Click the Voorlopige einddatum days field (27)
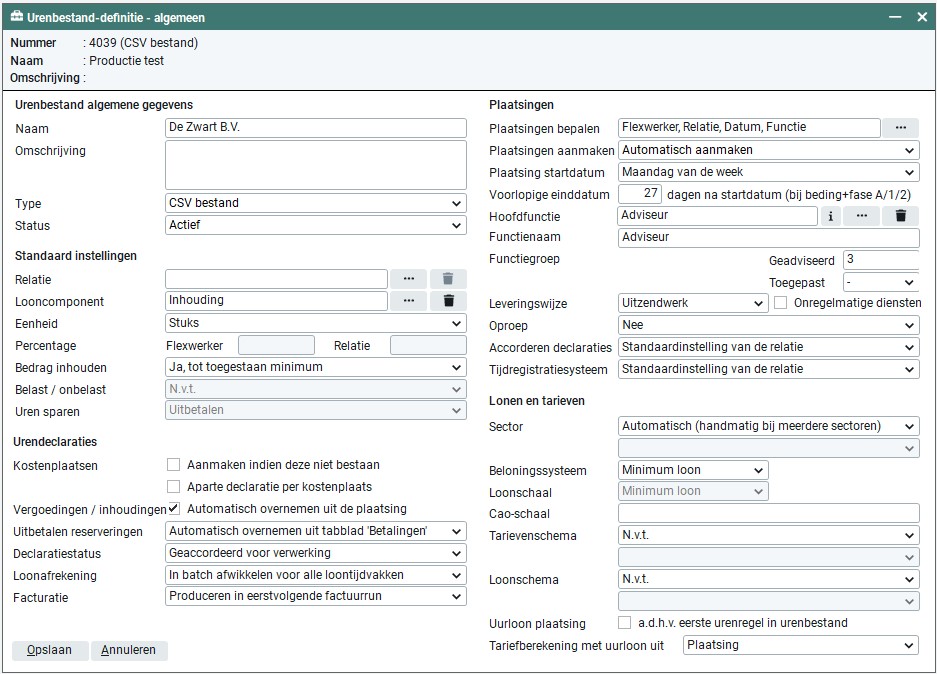 pyautogui.click(x=640, y=194)
